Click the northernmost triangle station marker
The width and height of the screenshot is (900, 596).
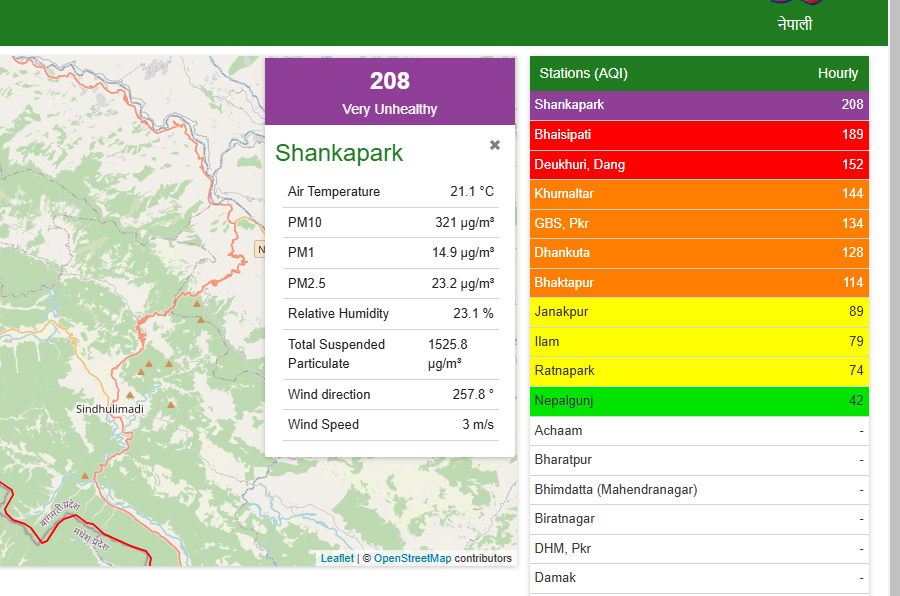pos(198,303)
